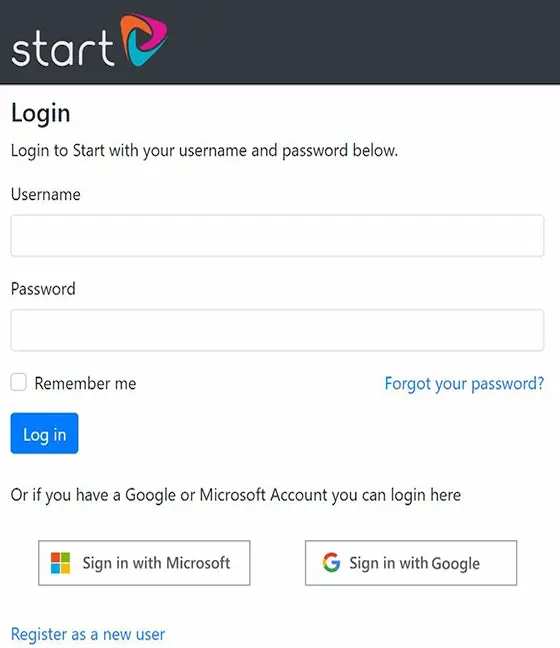Choose Sign in with Google button
Screen dimensions: 560x648
(411, 563)
